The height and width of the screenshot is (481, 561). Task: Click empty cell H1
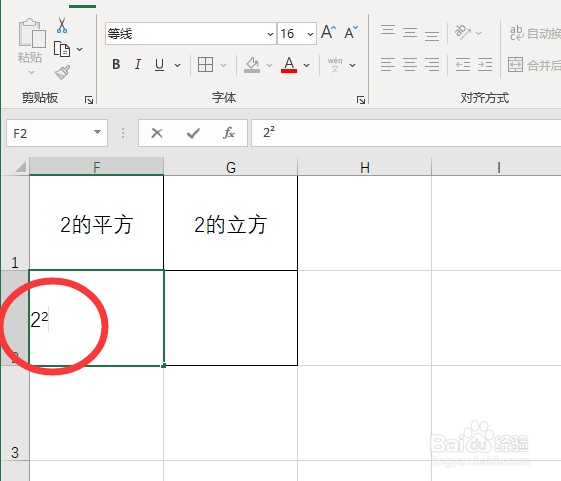coord(365,223)
